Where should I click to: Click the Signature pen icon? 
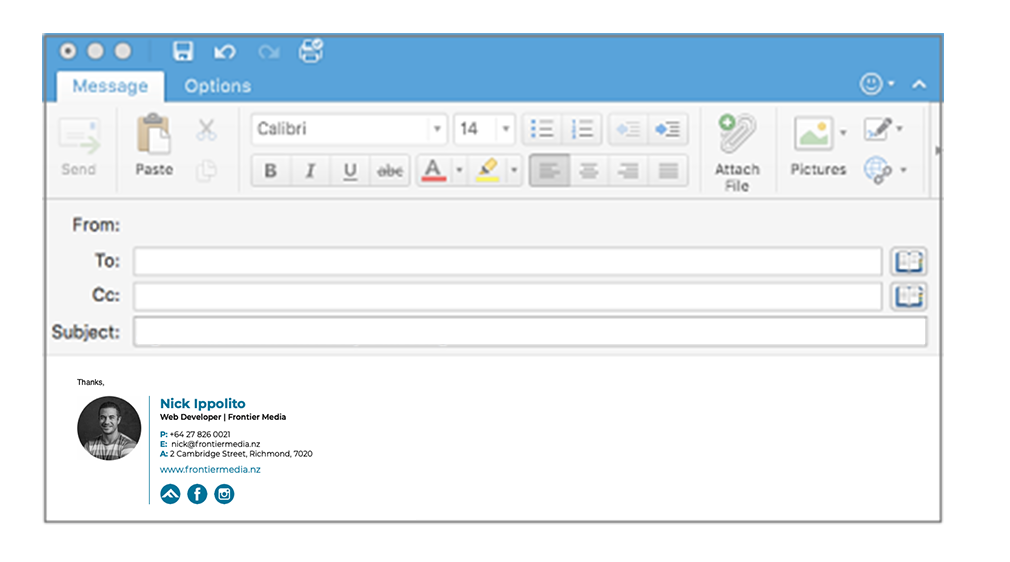tap(878, 129)
